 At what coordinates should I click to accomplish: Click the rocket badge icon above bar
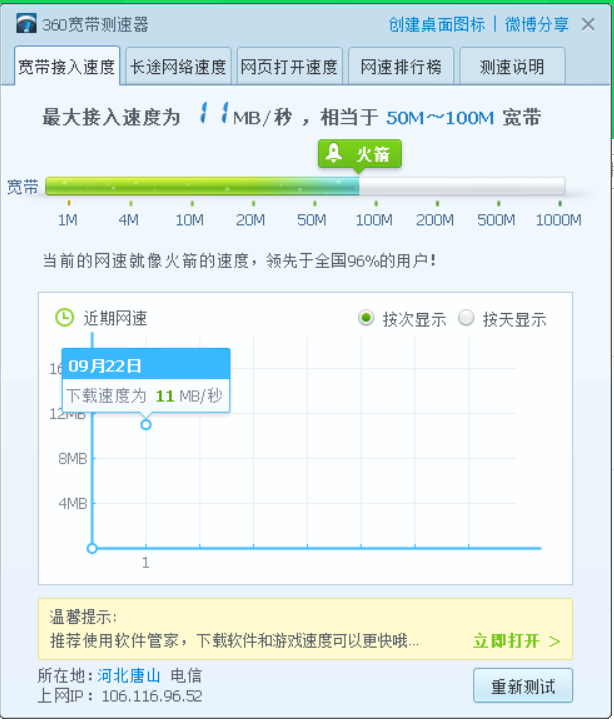click(333, 153)
